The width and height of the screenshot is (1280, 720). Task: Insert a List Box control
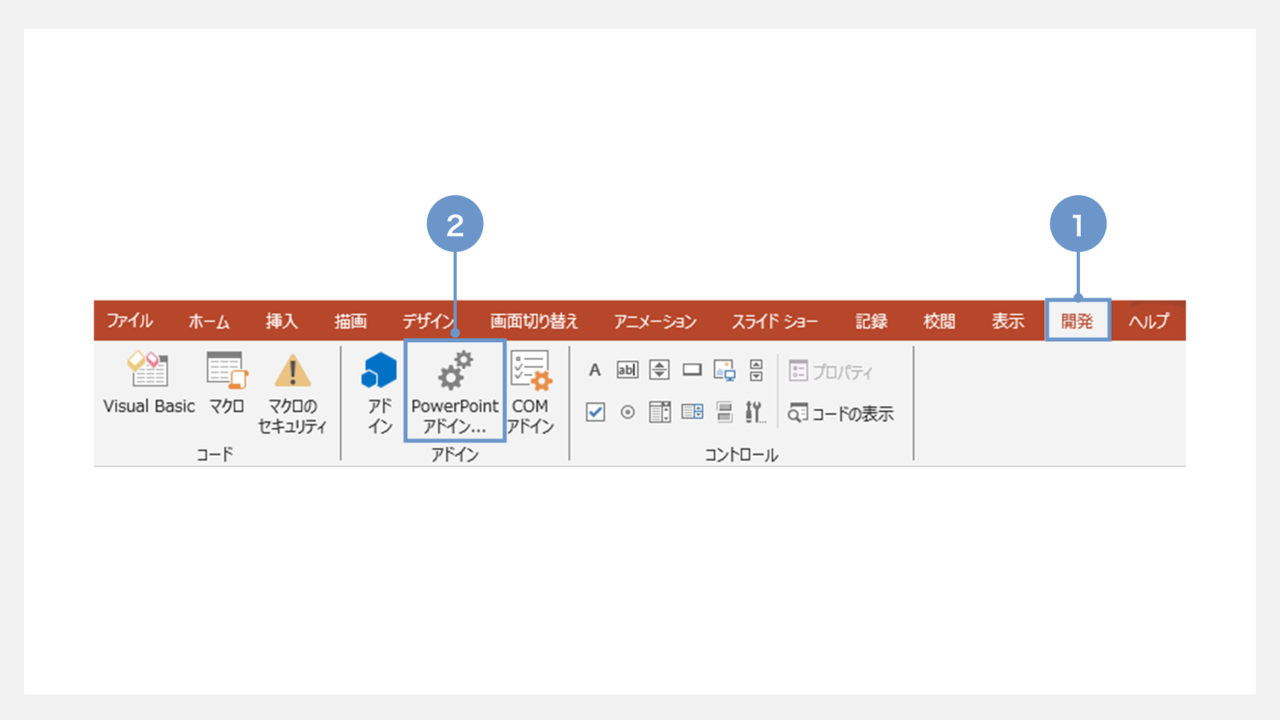click(x=659, y=412)
